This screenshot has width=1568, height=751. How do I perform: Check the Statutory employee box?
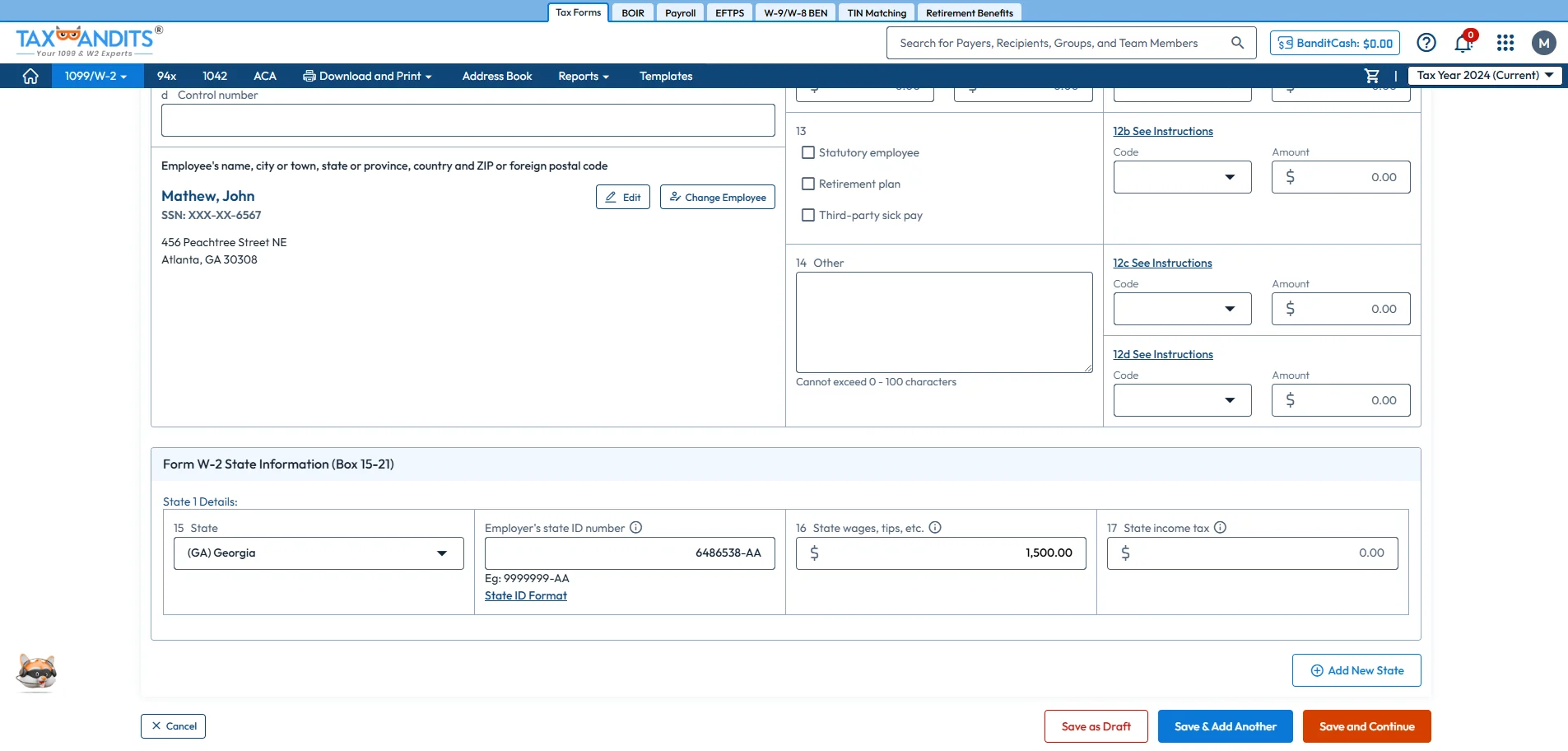tap(808, 152)
